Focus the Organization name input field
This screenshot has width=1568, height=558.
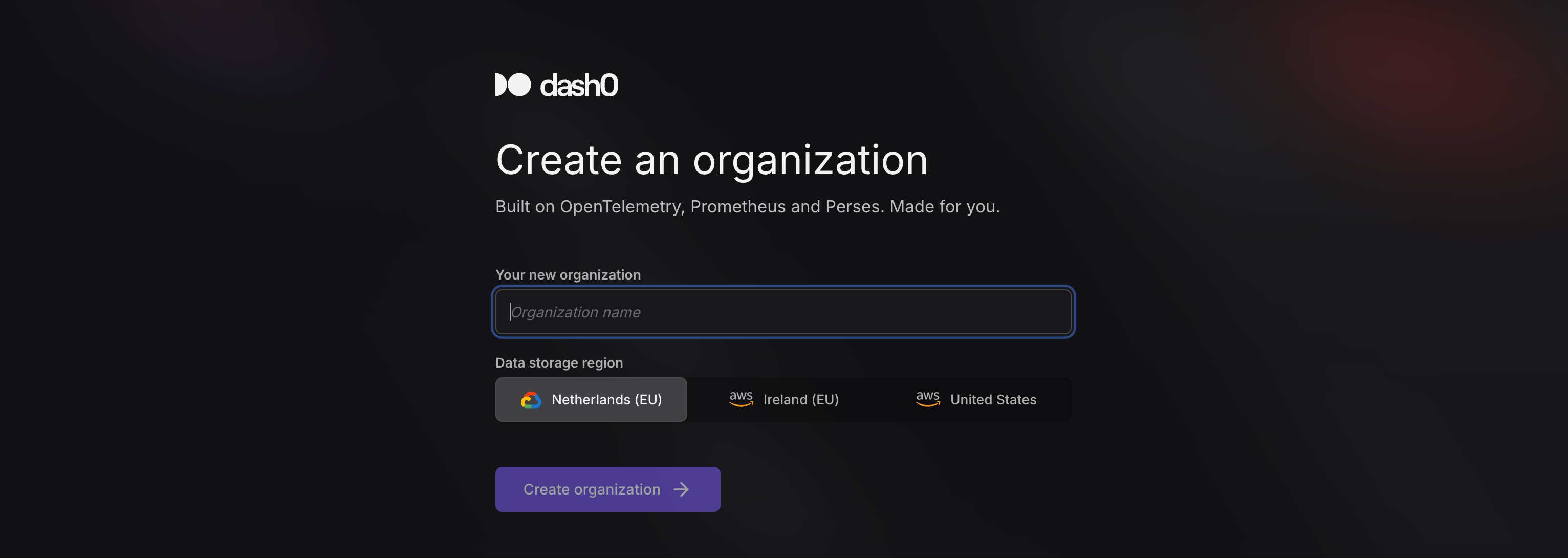click(x=783, y=312)
